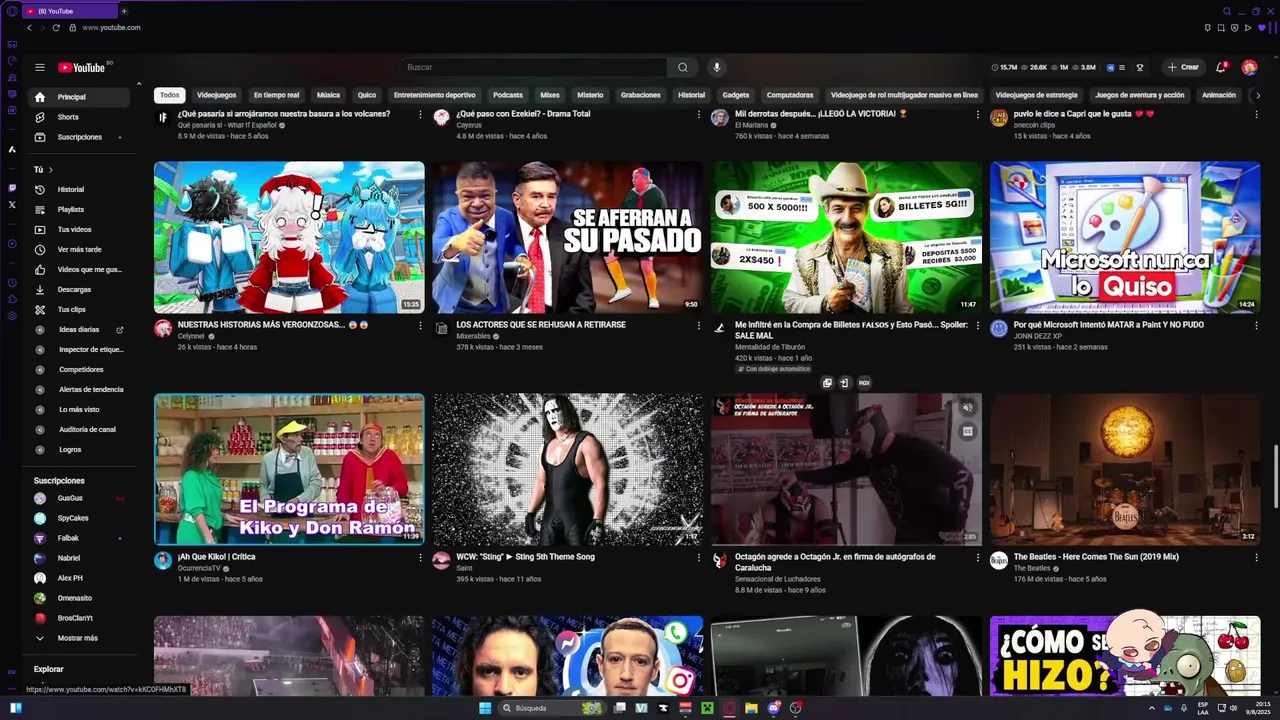
Task: Show more category chips with right arrow
Action: point(1256,95)
